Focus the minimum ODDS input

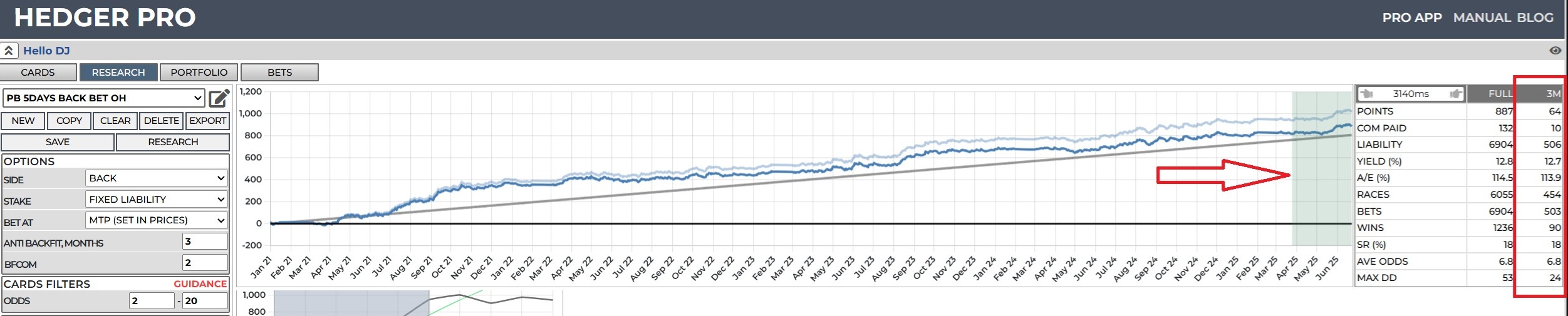click(x=152, y=301)
